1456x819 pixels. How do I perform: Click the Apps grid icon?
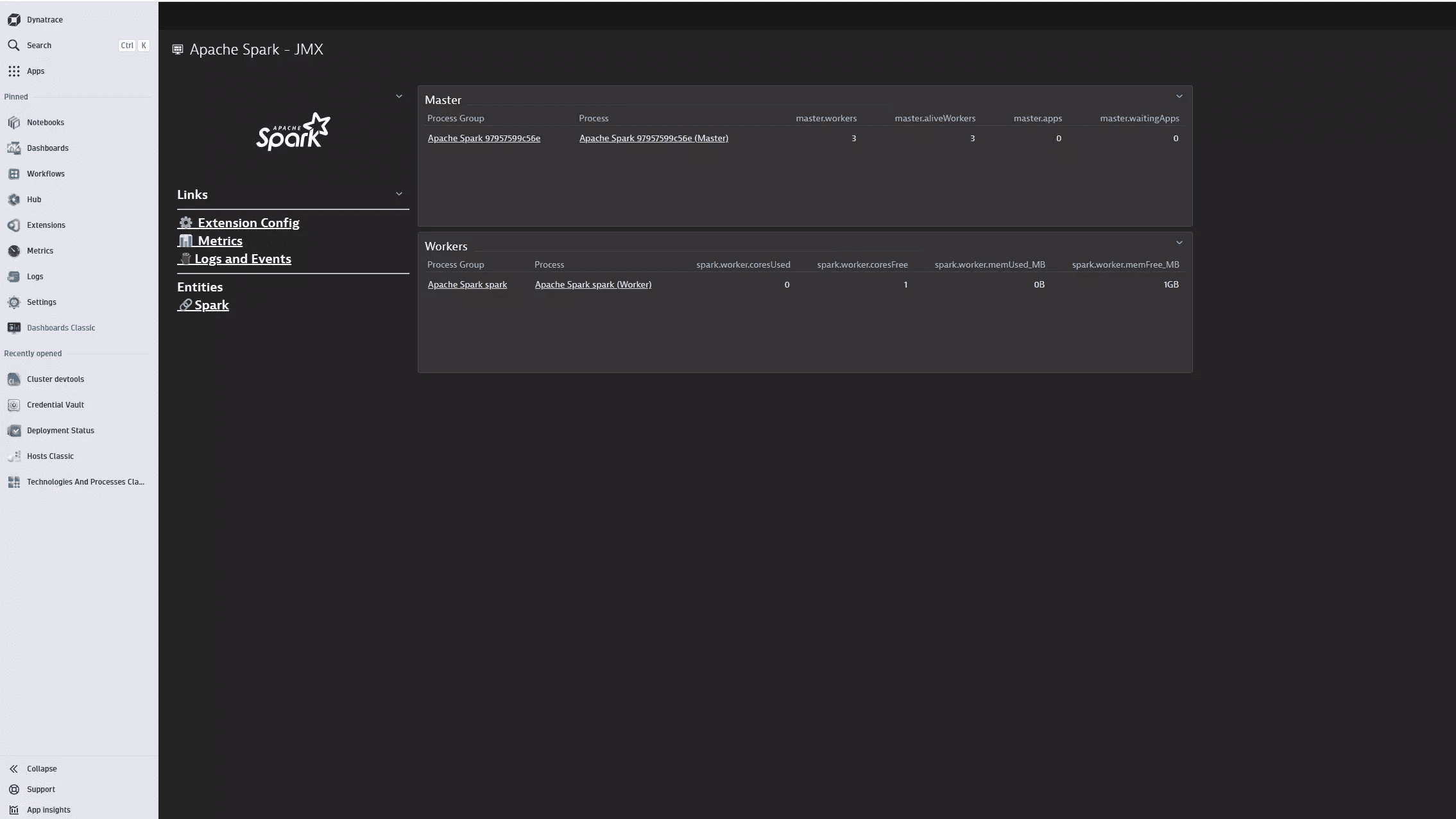pyautogui.click(x=14, y=71)
